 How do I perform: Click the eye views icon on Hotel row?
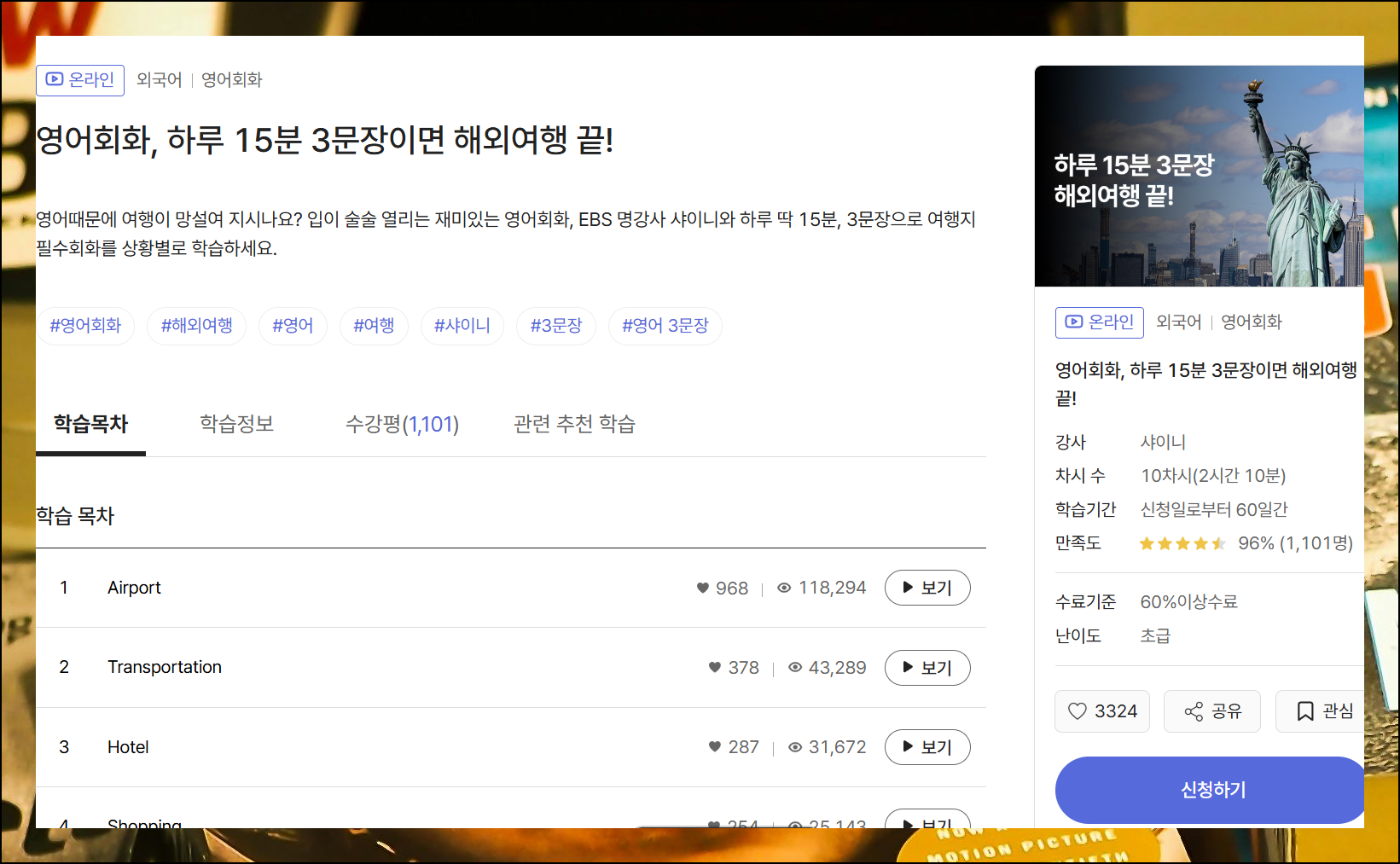795,747
